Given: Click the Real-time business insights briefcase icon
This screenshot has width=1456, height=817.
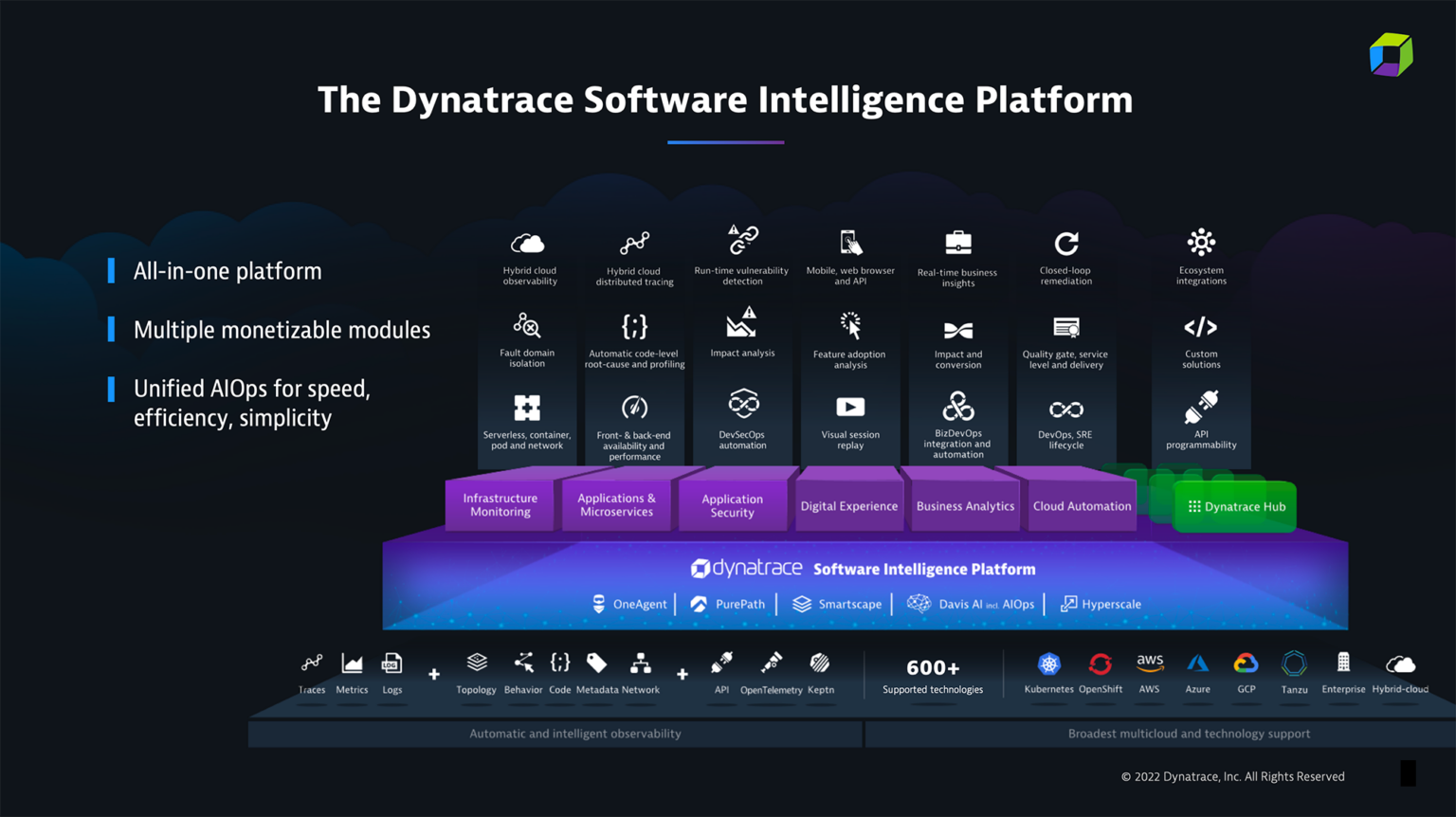Looking at the screenshot, I should coord(958,244).
